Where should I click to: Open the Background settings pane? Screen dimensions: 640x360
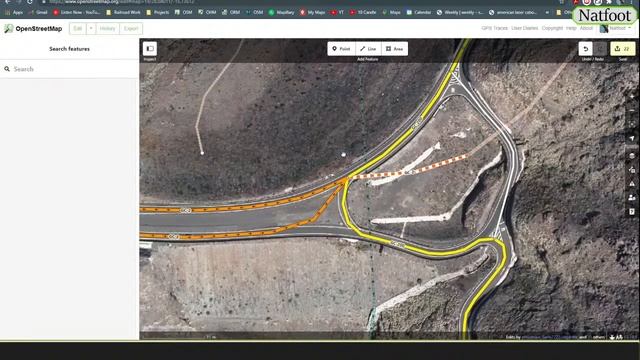pyautogui.click(x=632, y=156)
